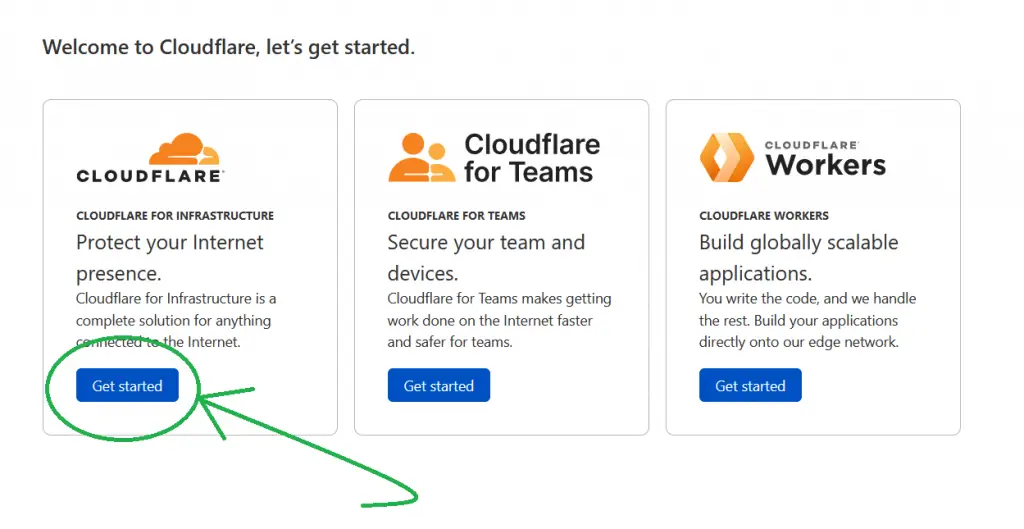Click 'Build globally scalable applications.' heading

(799, 258)
